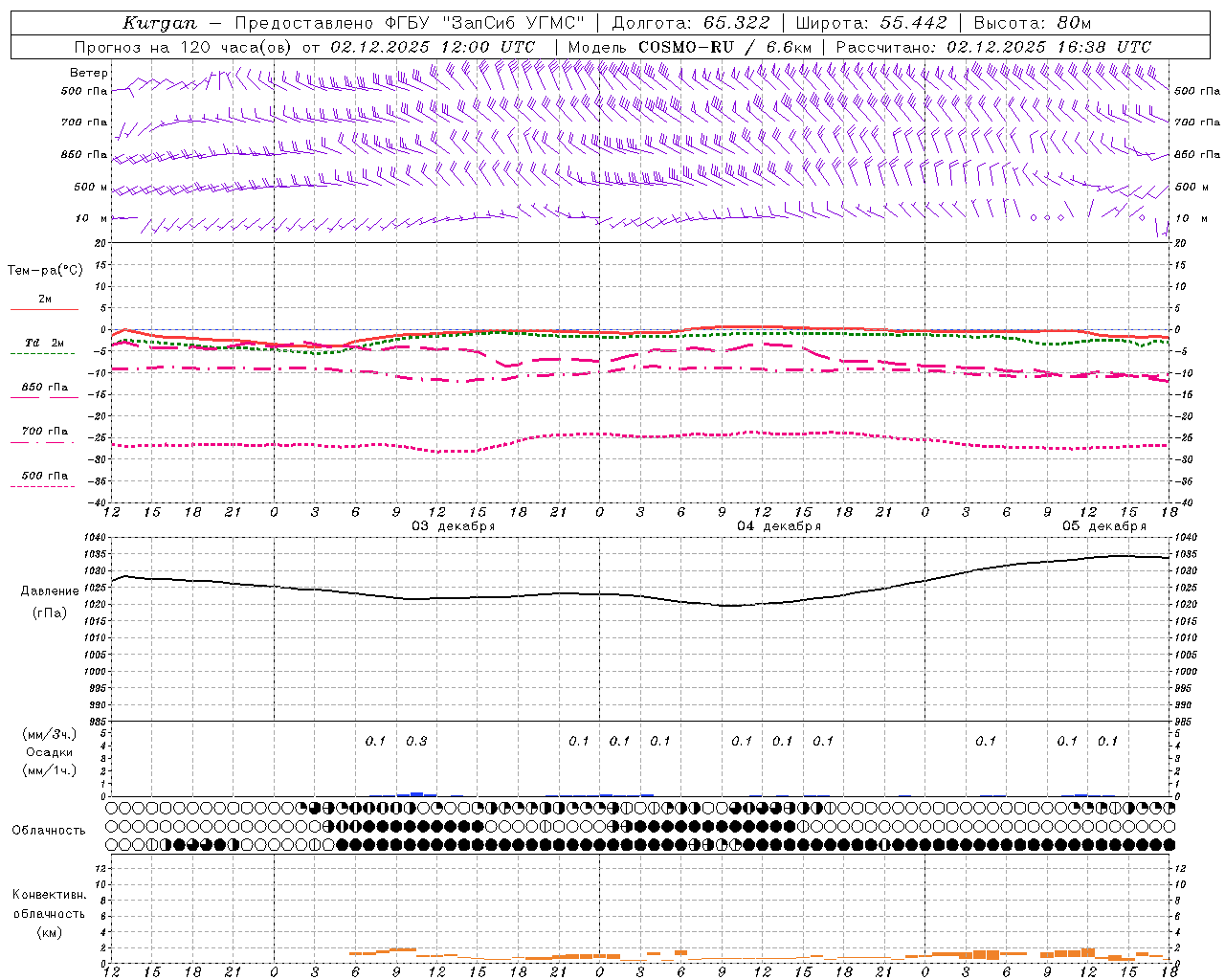The image size is (1225, 980).
Task: Click computed time "Рассчитано: 02.12.2025 16:38 UTC"
Action: [x=994, y=46]
